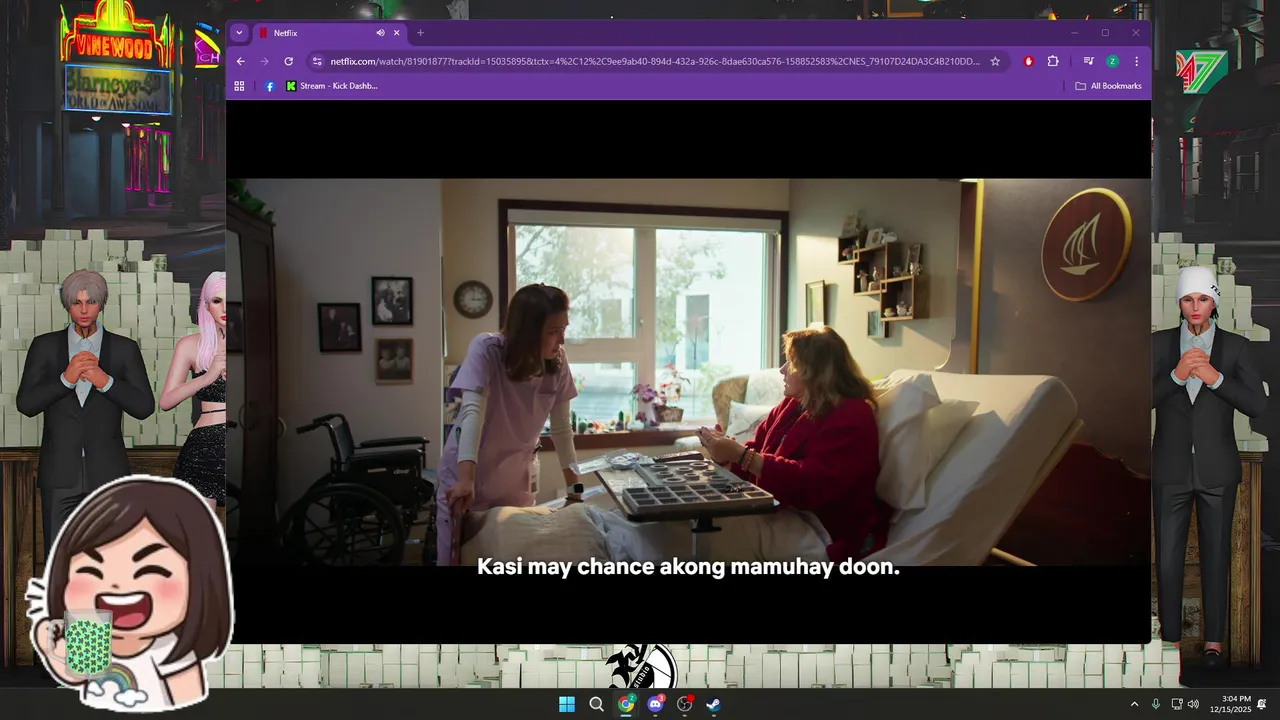The image size is (1280, 720).
Task: Open the Stream - Kick Dashboard bookmark
Action: click(x=332, y=86)
